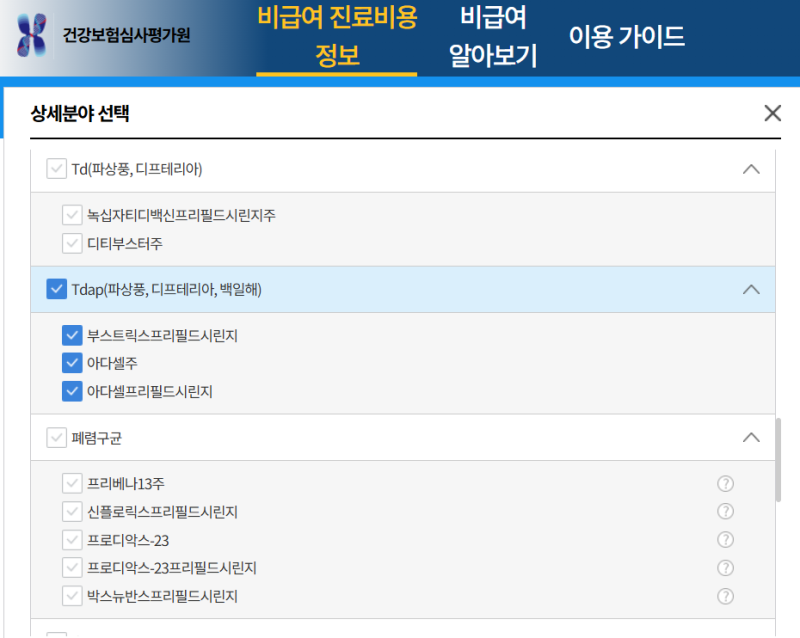Click the 디티부스터주 label text

tap(124, 243)
